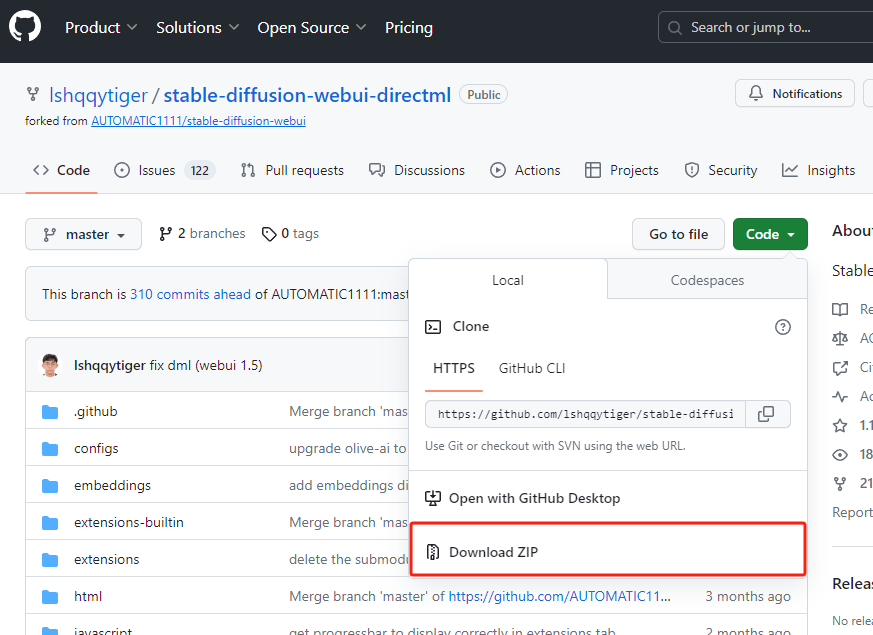Go to the Pricing page
The height and width of the screenshot is (635, 873).
(409, 27)
